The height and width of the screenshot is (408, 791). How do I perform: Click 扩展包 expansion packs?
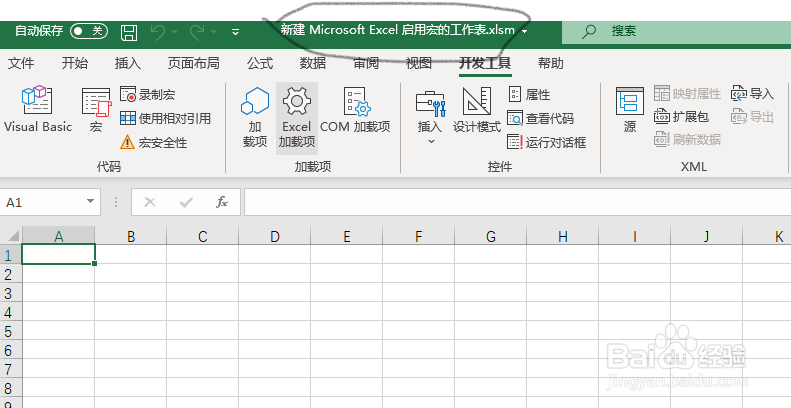[682, 116]
